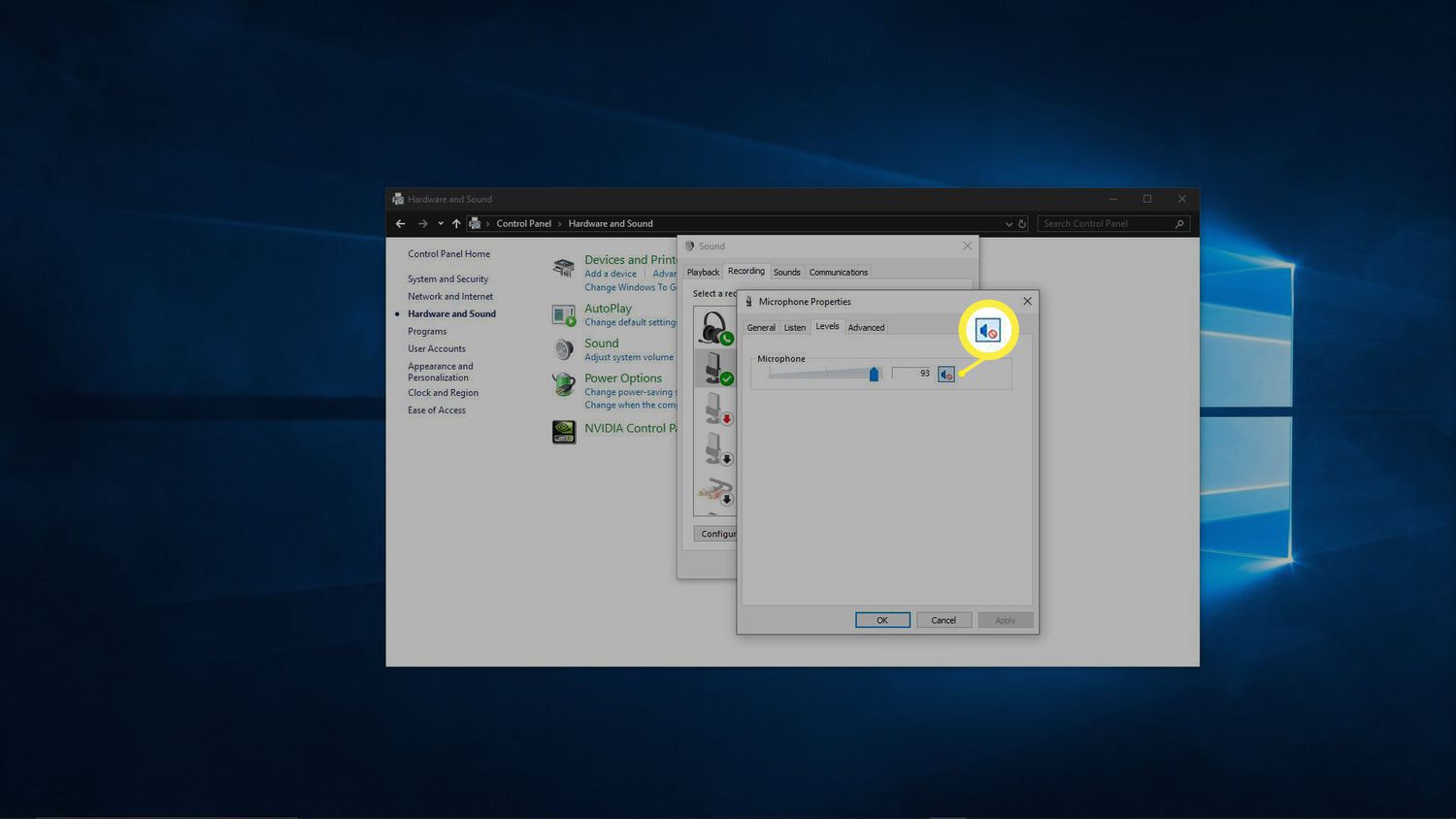
Task: Click the navigate up arrow in Control Panel
Action: click(456, 223)
